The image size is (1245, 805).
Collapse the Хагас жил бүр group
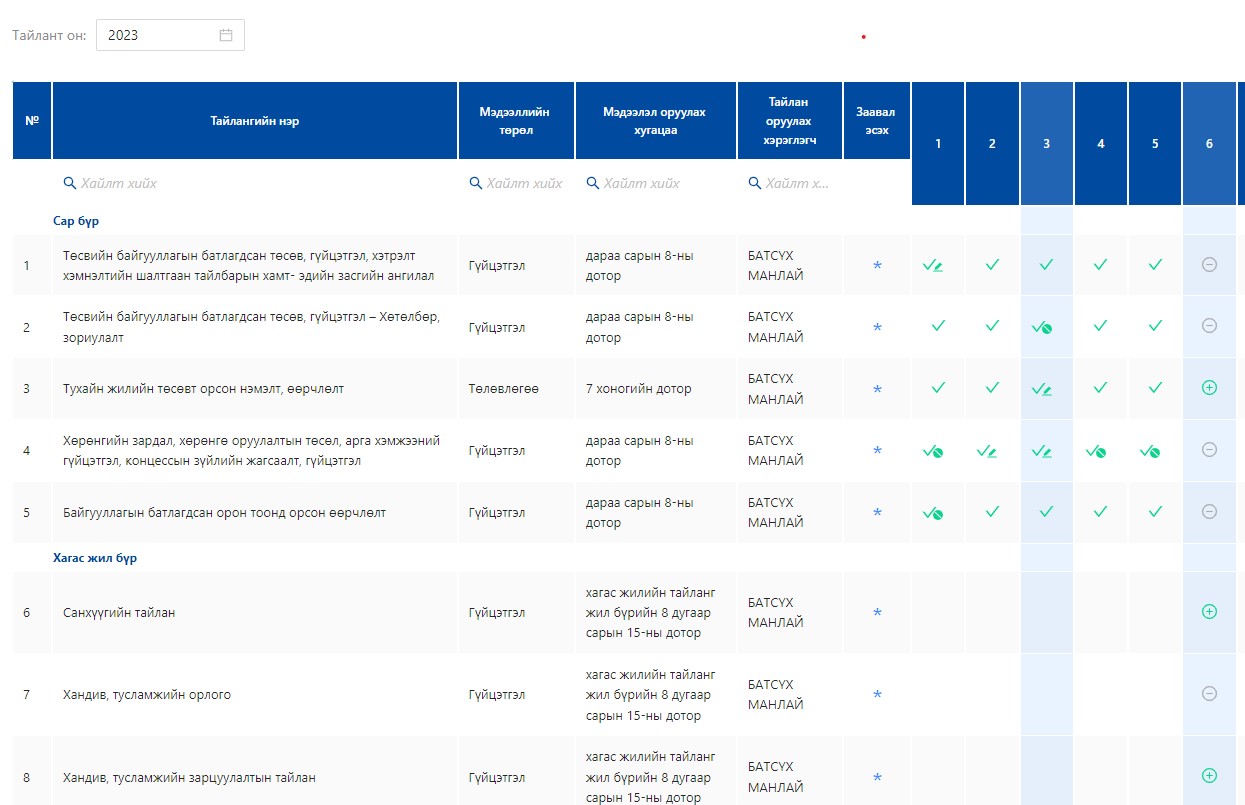coord(95,558)
